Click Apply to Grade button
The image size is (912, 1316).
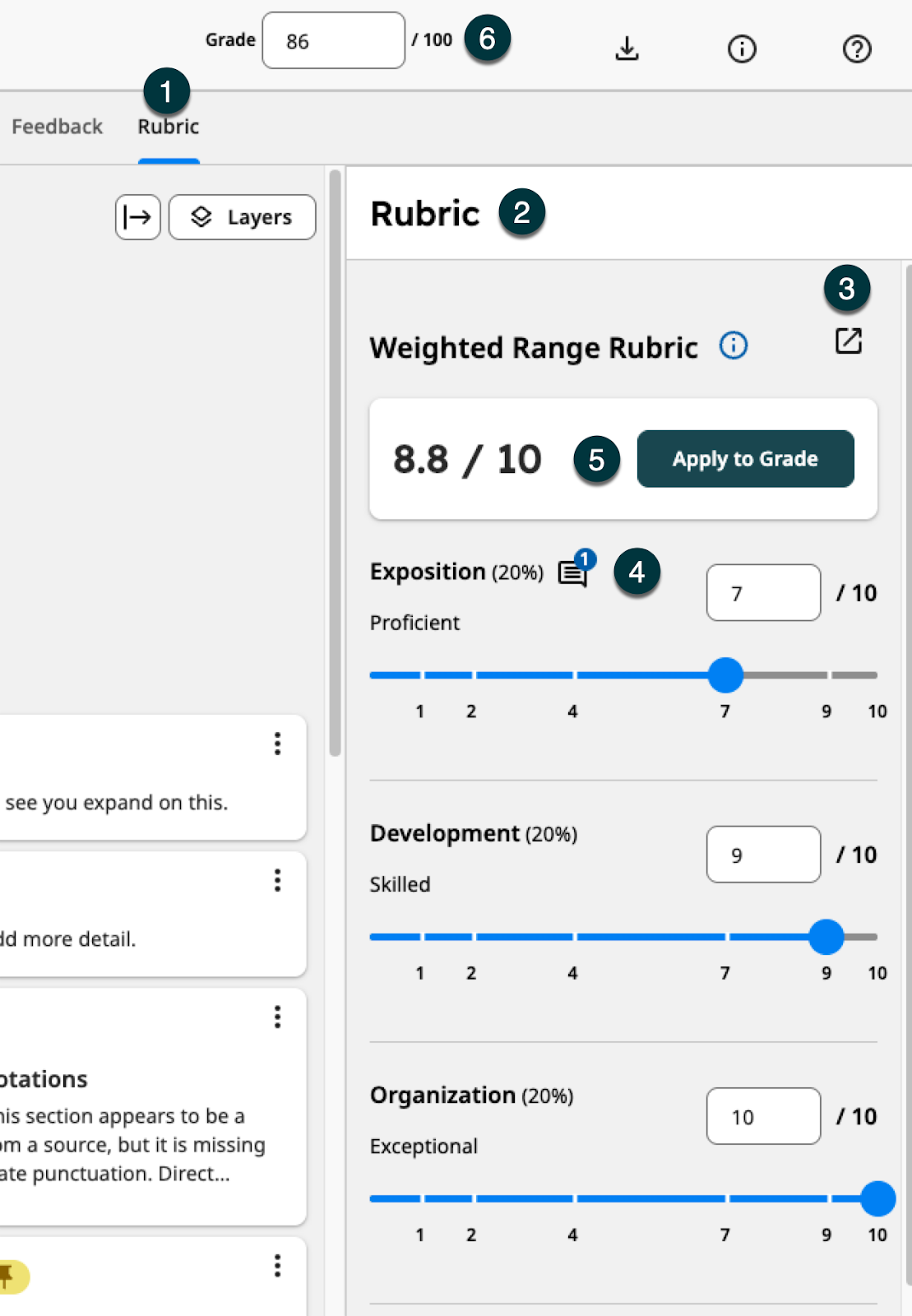745,459
